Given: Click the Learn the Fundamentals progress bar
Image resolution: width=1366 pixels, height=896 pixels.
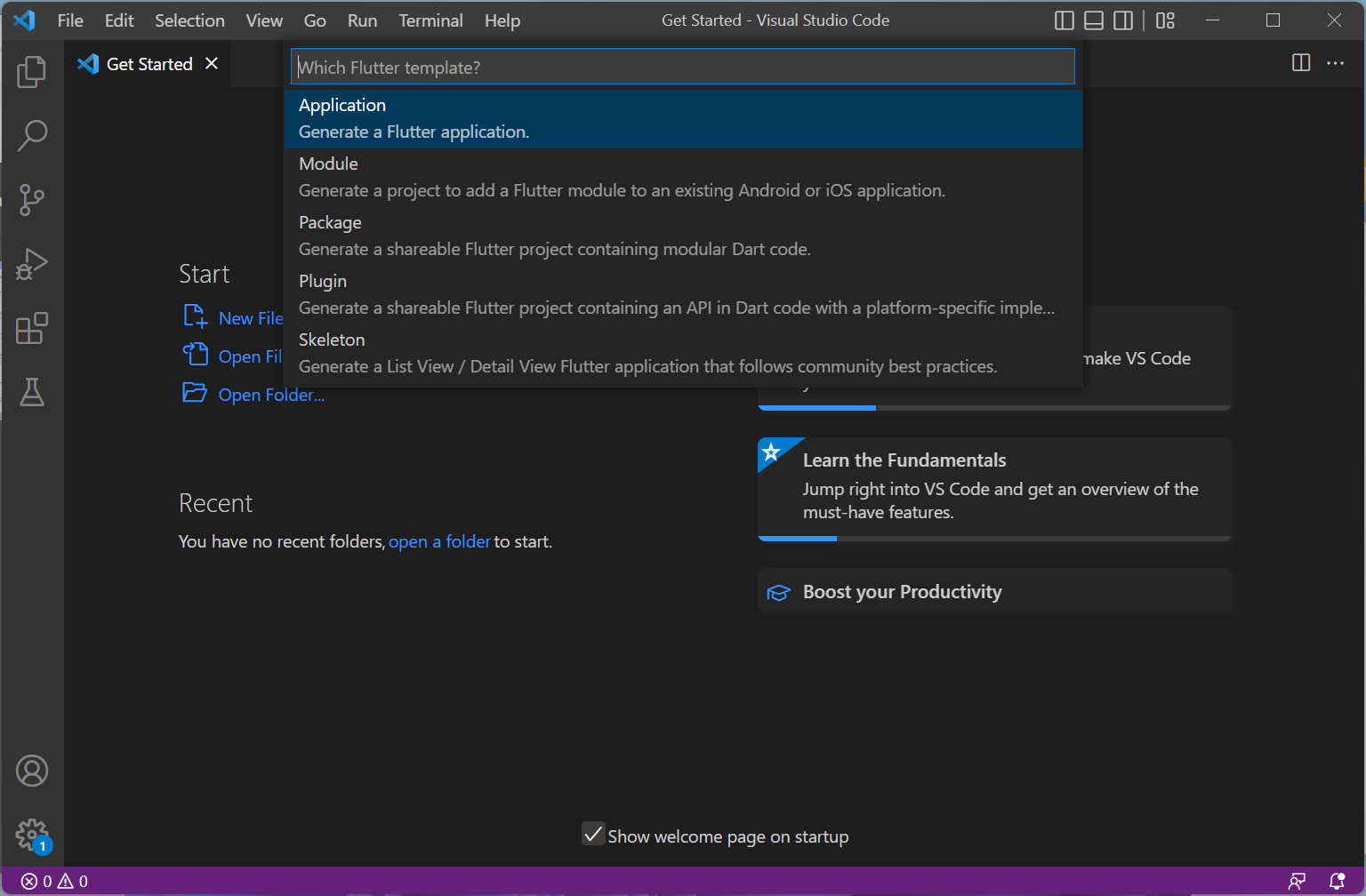Looking at the screenshot, I should point(995,538).
